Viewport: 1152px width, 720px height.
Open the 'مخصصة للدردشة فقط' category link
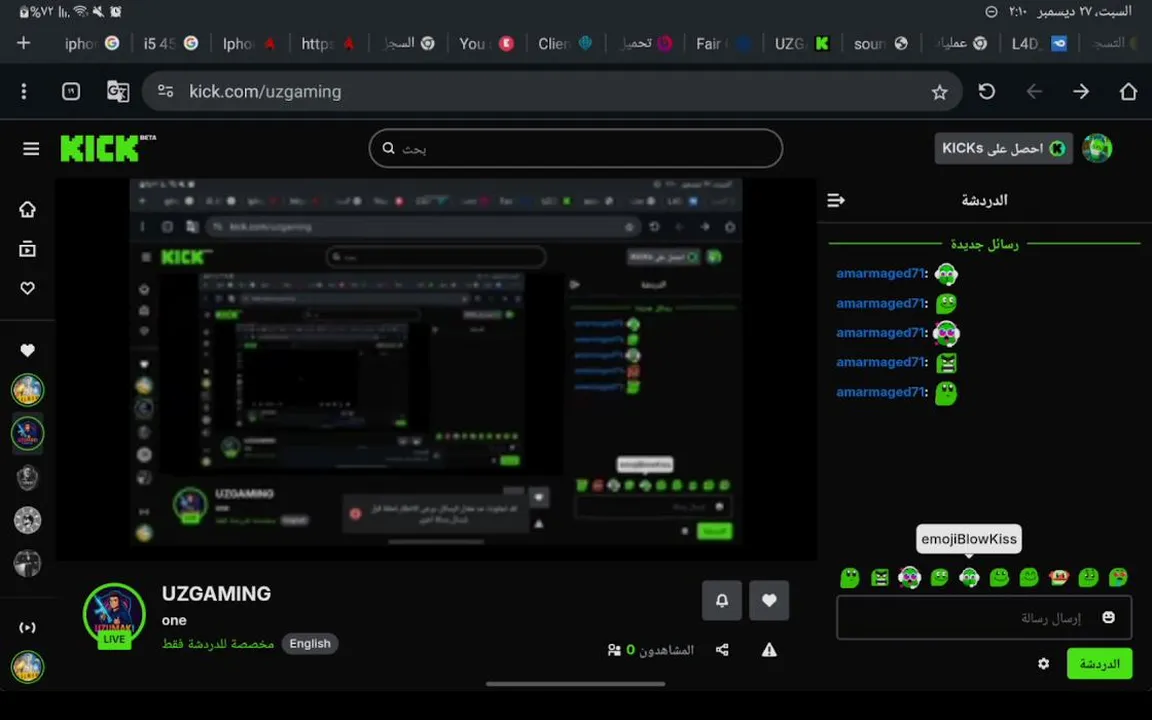(217, 644)
